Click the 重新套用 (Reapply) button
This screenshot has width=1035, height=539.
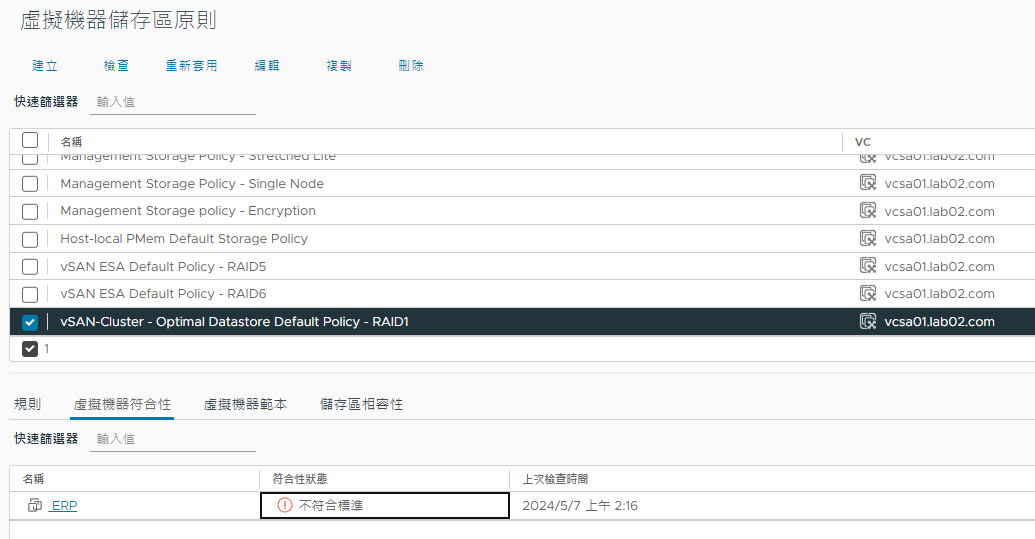(x=191, y=66)
